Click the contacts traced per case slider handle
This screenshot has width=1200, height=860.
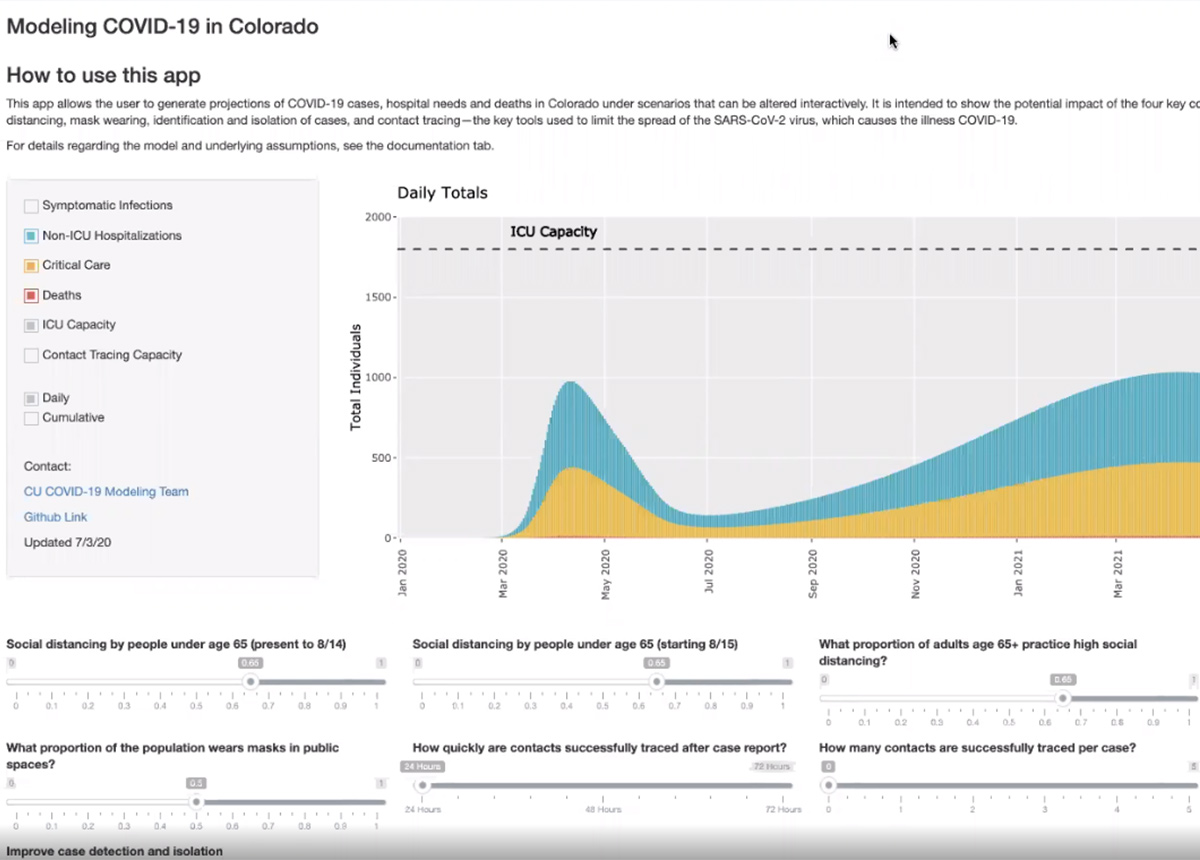829,786
